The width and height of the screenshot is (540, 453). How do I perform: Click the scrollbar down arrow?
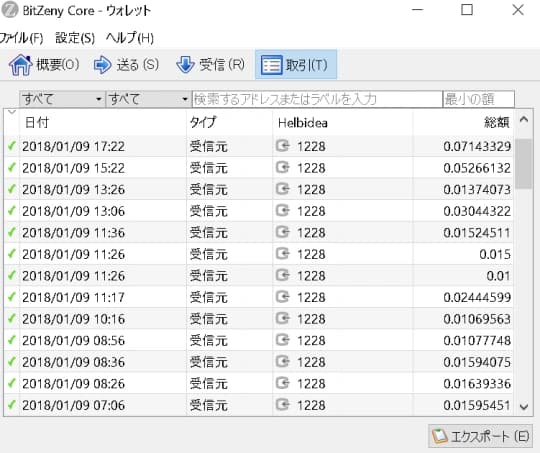pos(524,407)
